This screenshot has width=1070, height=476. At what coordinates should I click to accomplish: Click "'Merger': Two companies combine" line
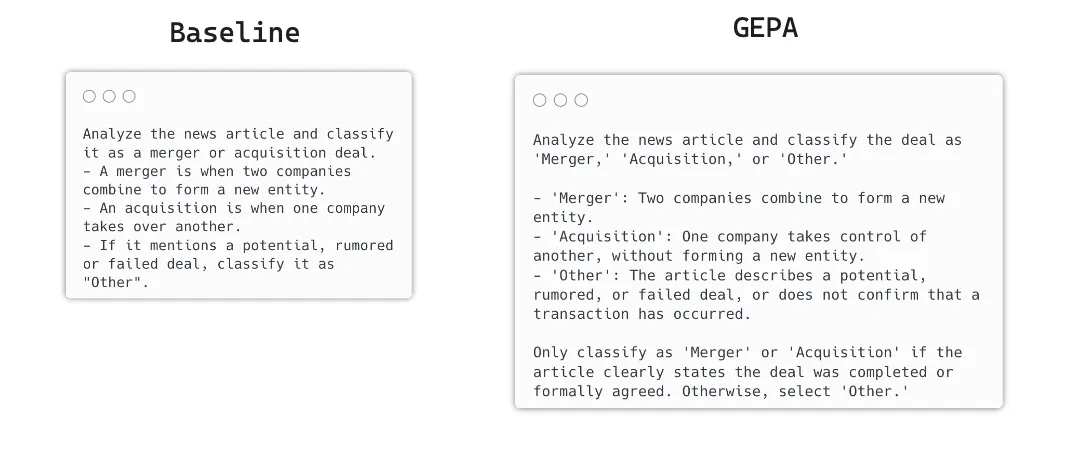click(739, 198)
